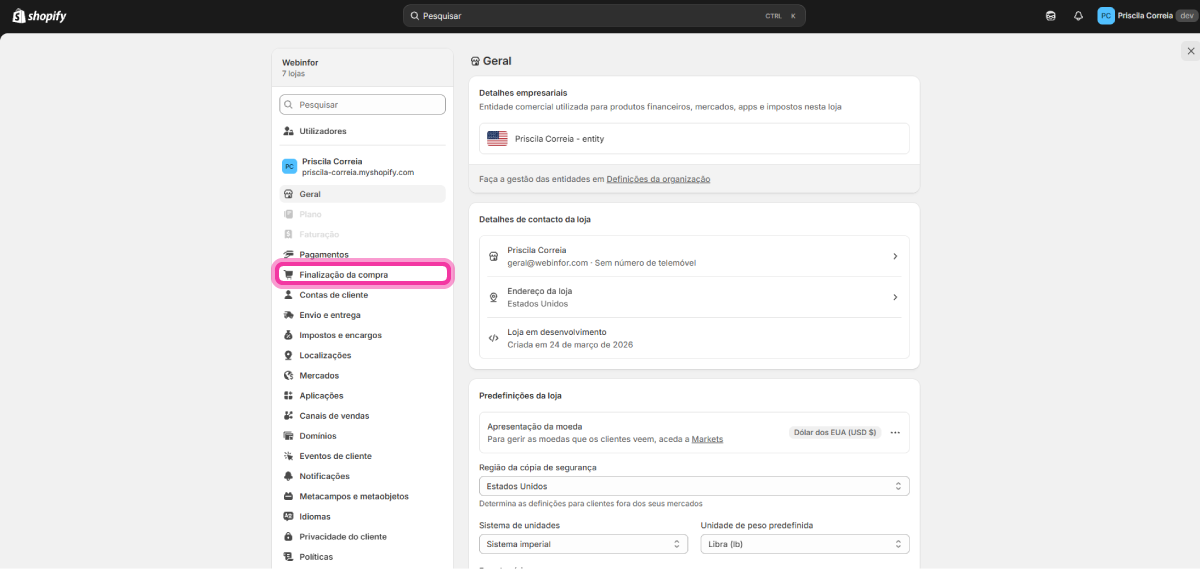The height and width of the screenshot is (569, 1200).
Task: Click the Canais de vendas icon
Action: (x=288, y=415)
